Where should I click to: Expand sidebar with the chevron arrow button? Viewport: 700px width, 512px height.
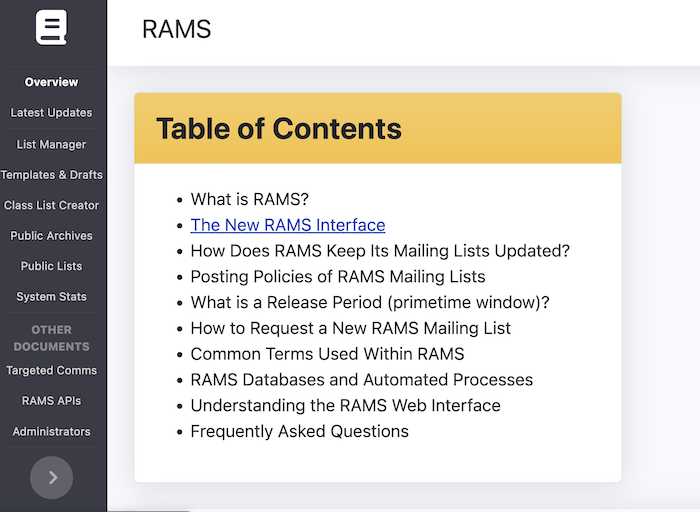pyautogui.click(x=52, y=477)
